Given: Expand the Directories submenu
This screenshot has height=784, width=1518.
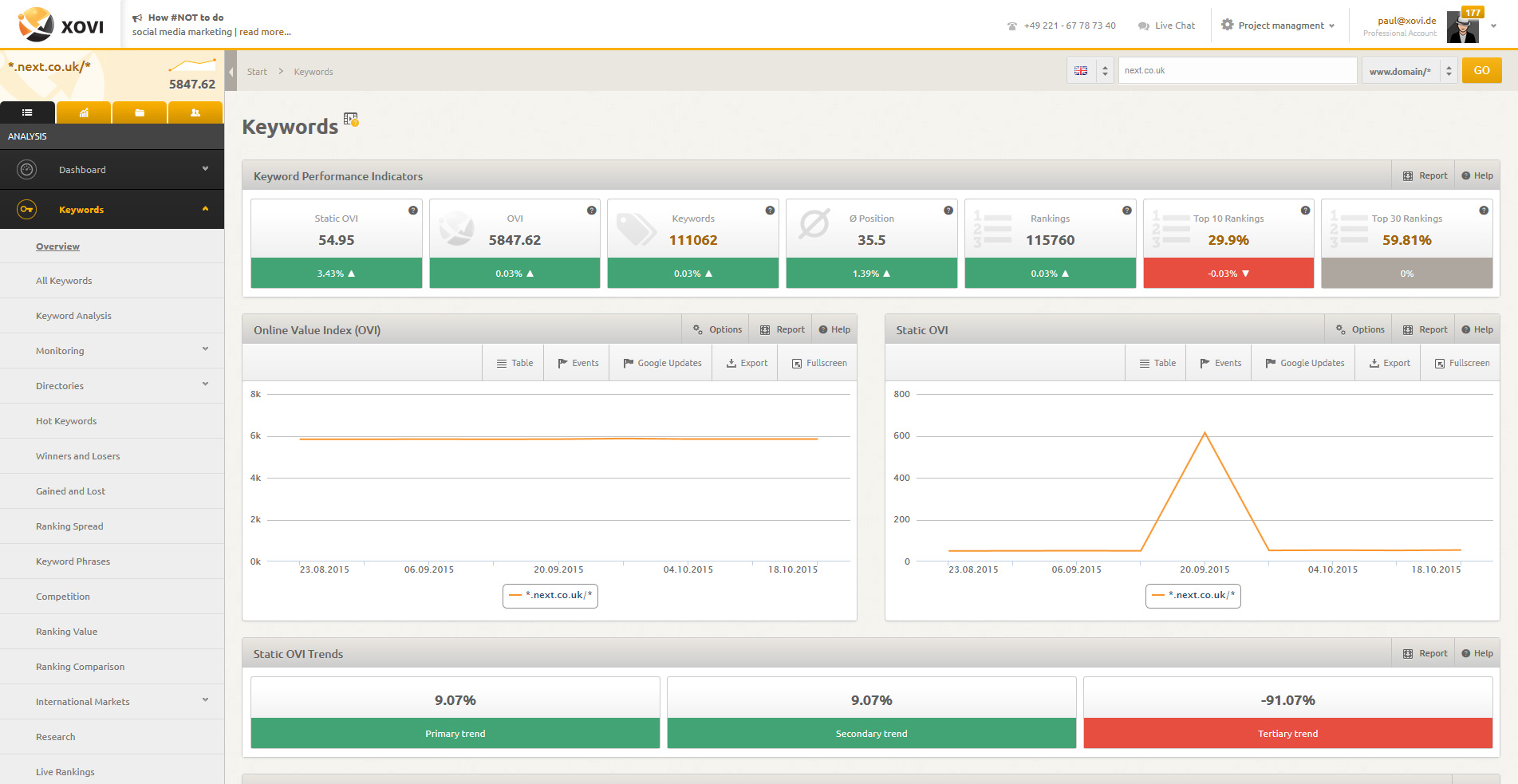Looking at the screenshot, I should (205, 384).
